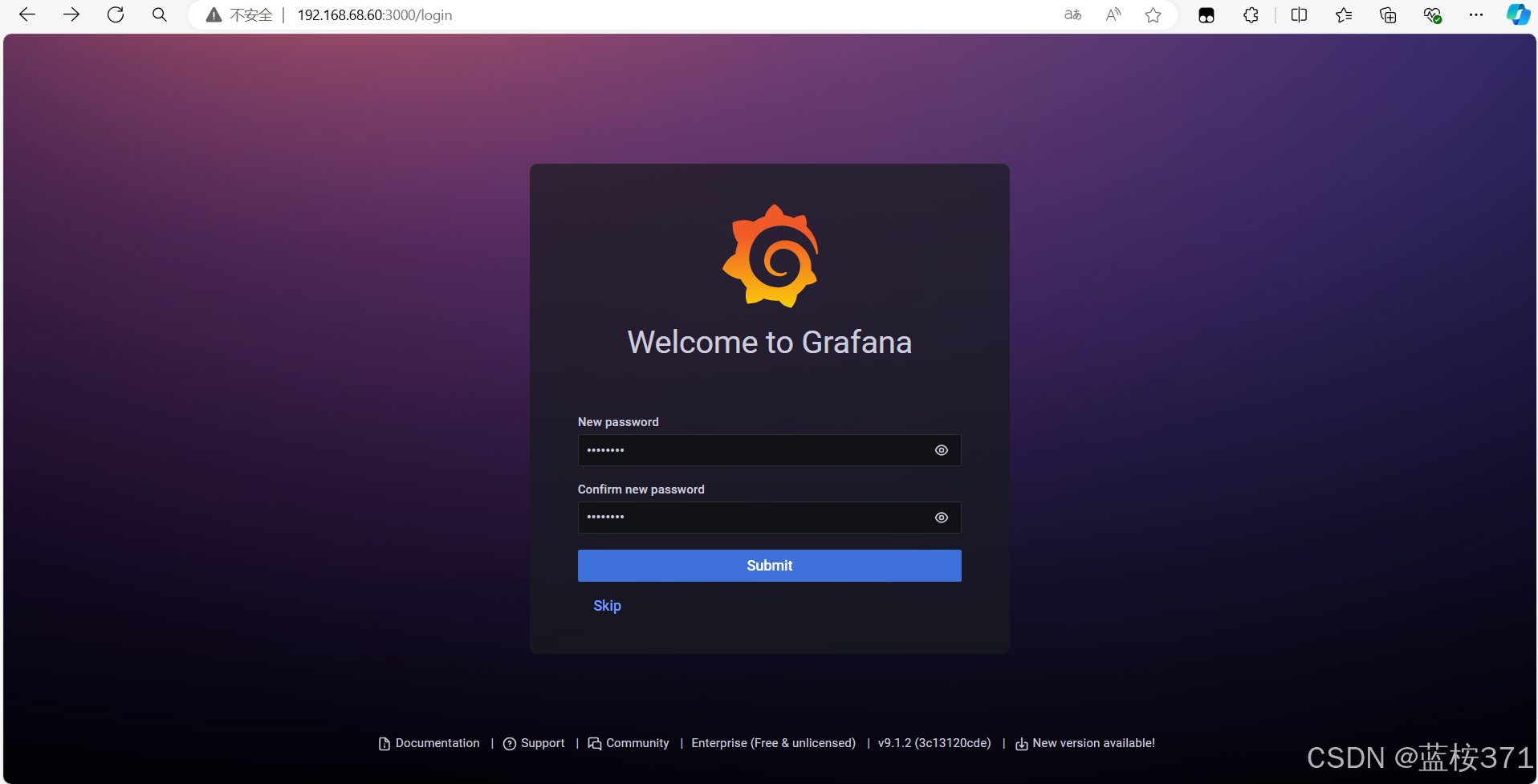
Task: Open the Copilot sidebar icon
Action: 1518,14
